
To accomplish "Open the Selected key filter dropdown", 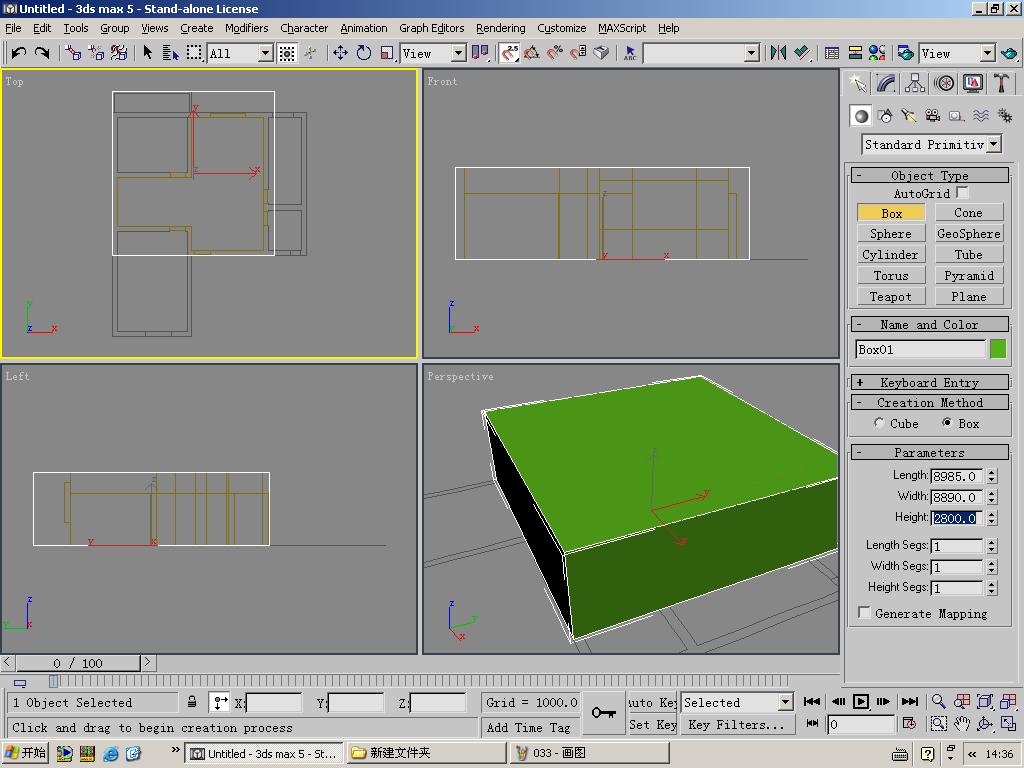I will coord(785,702).
